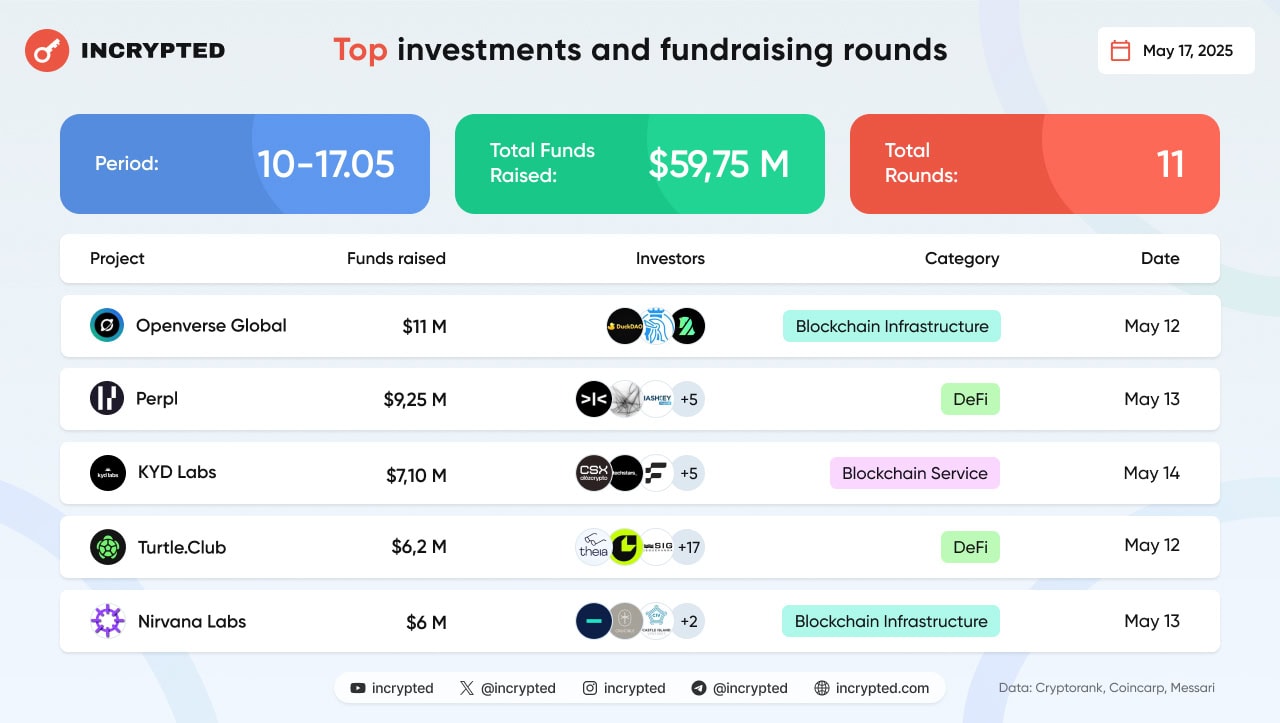The width and height of the screenshot is (1280, 723).
Task: Select the DeFi tag in Perpl row
Action: (x=969, y=399)
